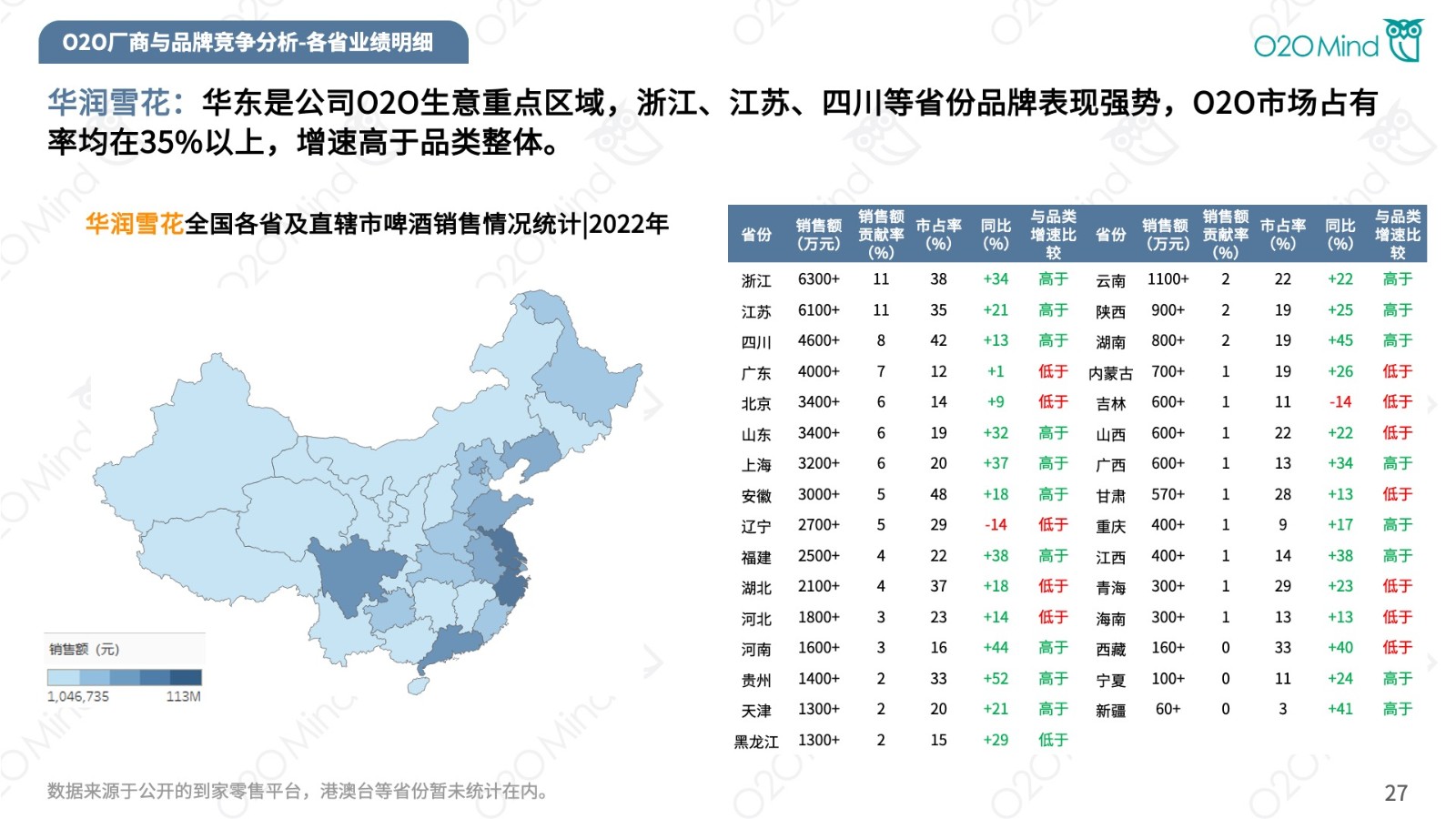Click the data source footnote text
The width and height of the screenshot is (1456, 819).
[298, 791]
